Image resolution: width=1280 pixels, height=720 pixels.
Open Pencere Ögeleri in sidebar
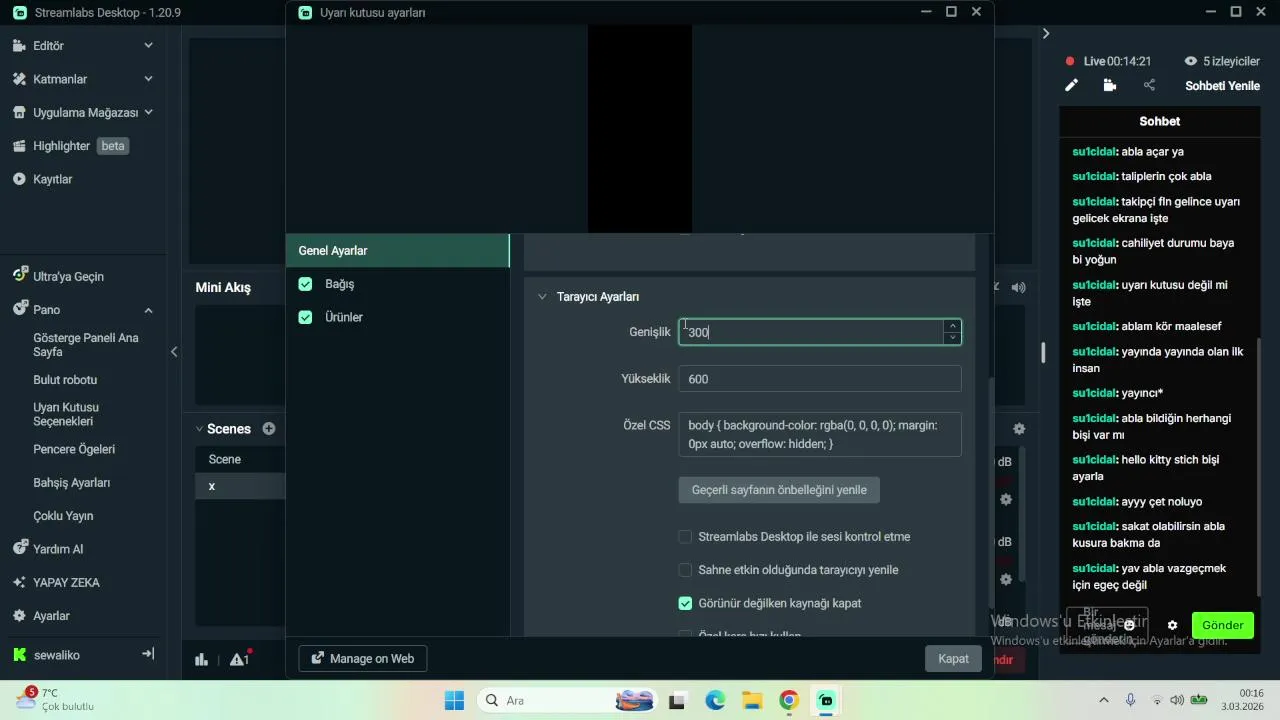[74, 449]
